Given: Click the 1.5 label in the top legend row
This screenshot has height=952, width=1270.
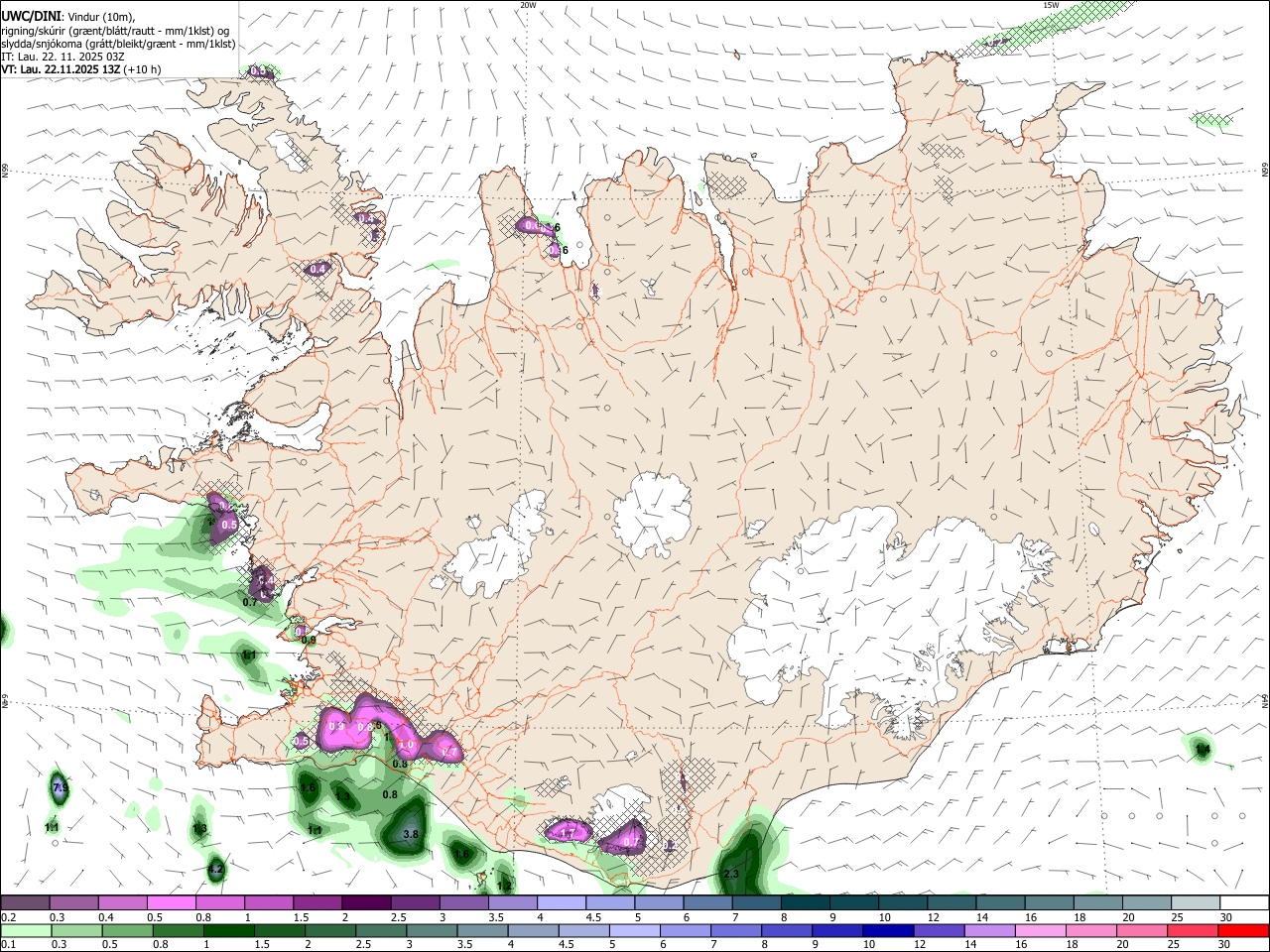Looking at the screenshot, I should 301,917.
